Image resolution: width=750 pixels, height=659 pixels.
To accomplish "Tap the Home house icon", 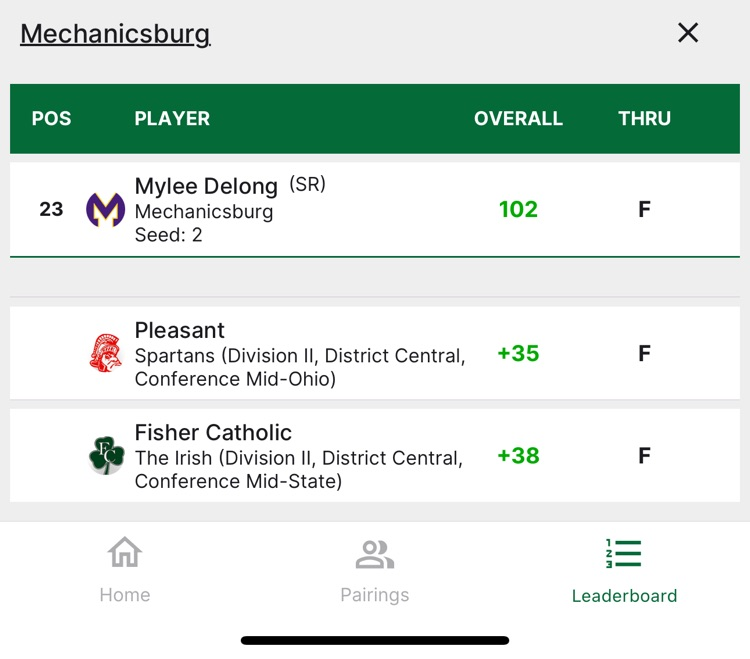I will 125,552.
